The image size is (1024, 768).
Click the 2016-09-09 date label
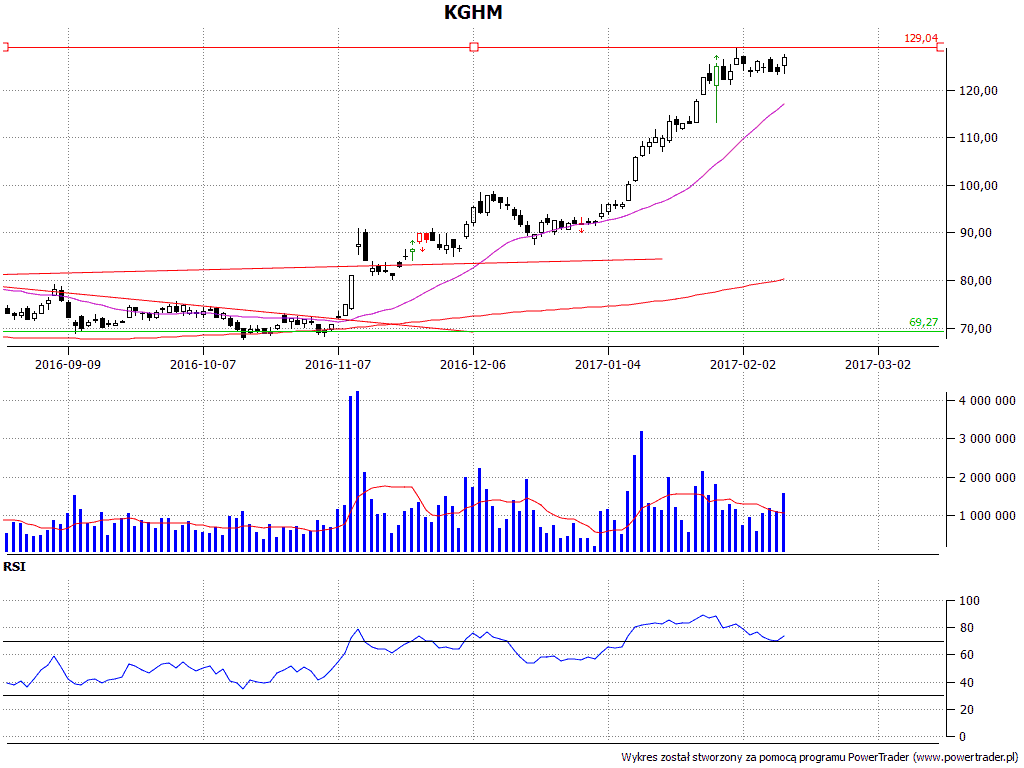pos(68,365)
